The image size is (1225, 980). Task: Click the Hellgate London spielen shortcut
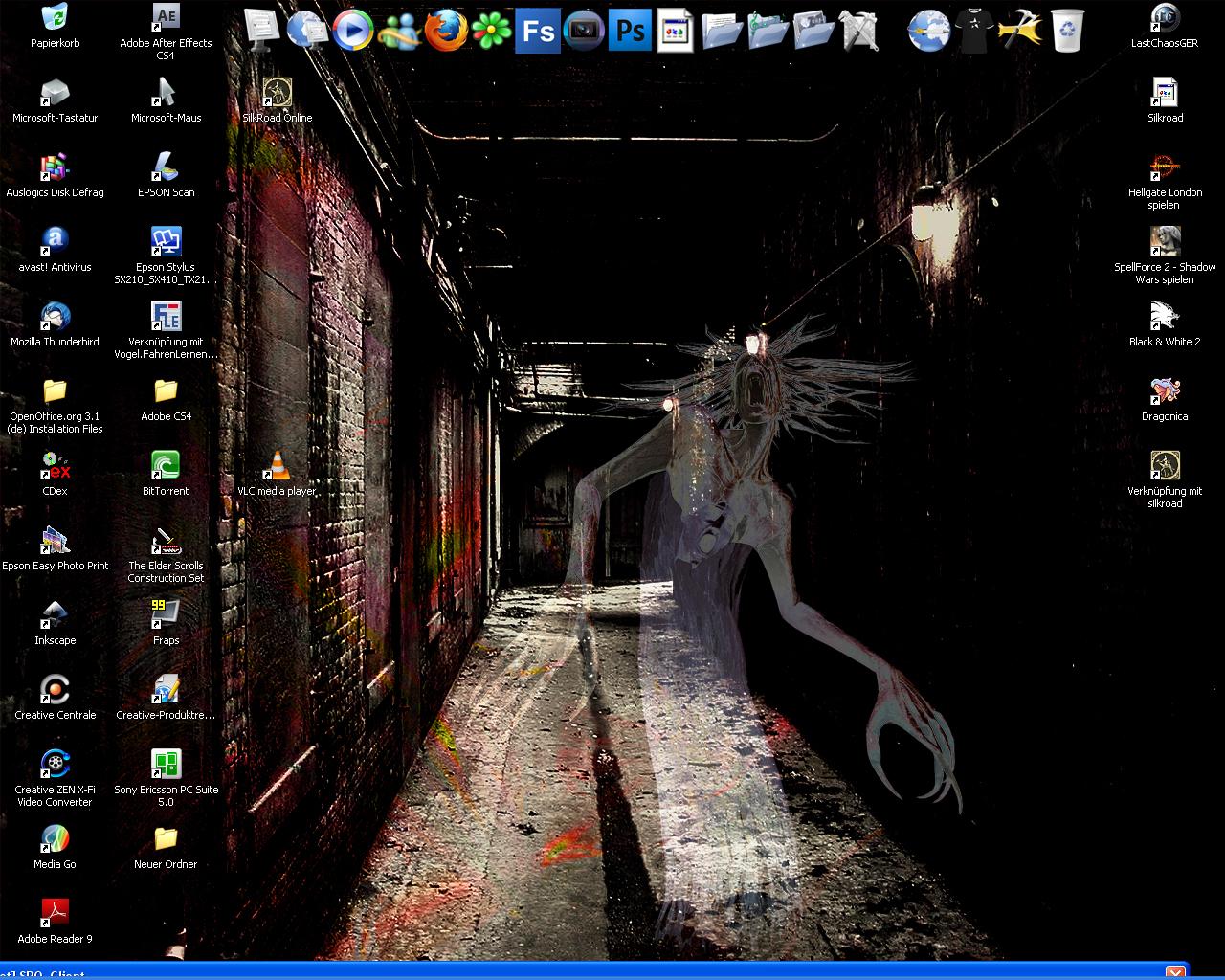[1165, 167]
